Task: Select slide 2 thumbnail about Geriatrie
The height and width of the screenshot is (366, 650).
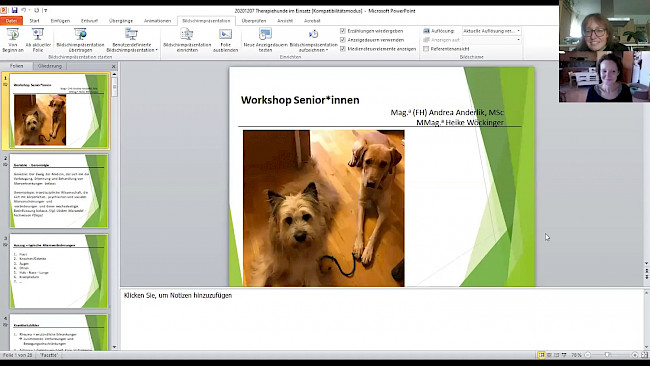Action: (58, 191)
